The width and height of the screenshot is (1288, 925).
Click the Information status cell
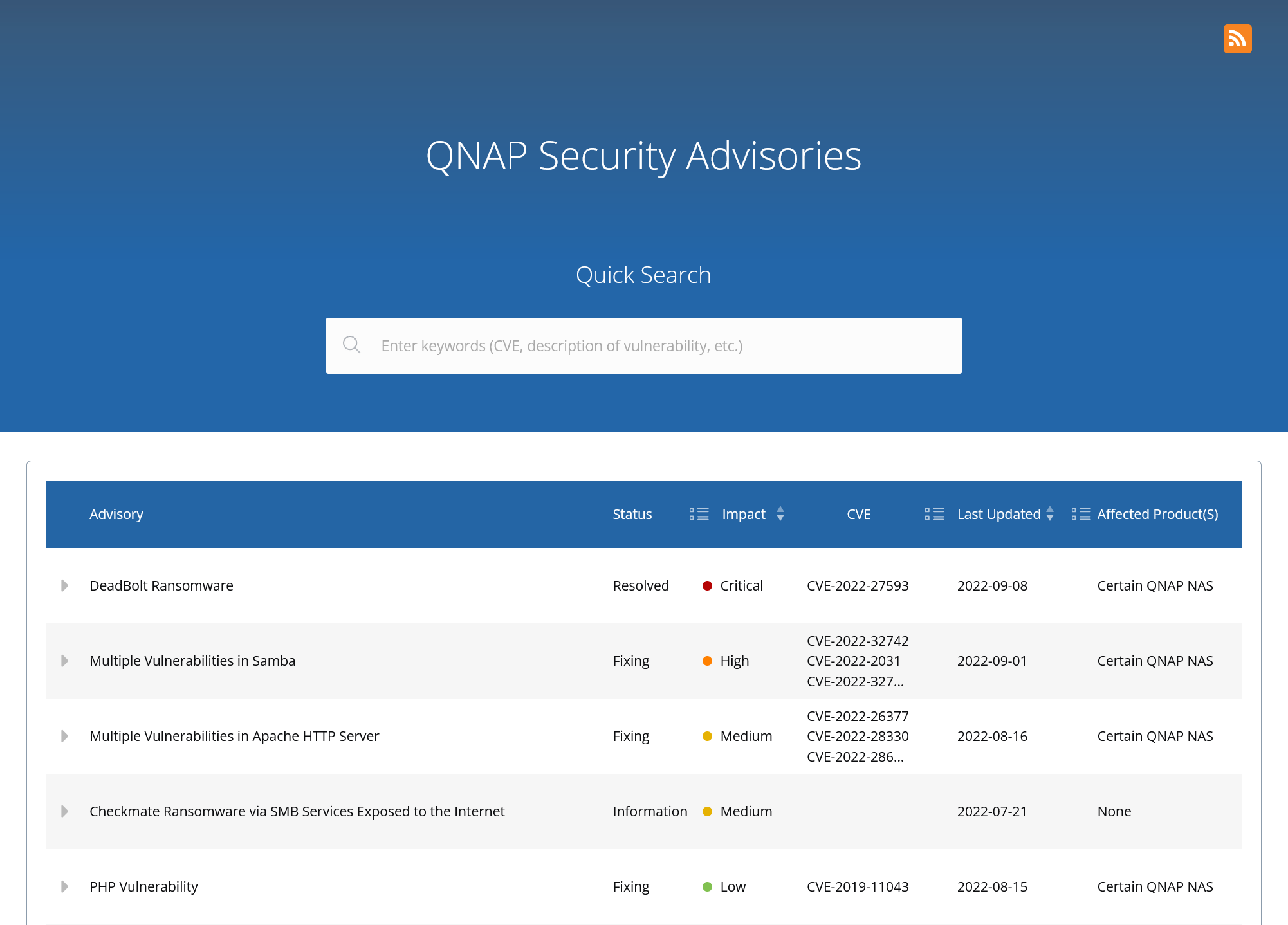pos(650,811)
